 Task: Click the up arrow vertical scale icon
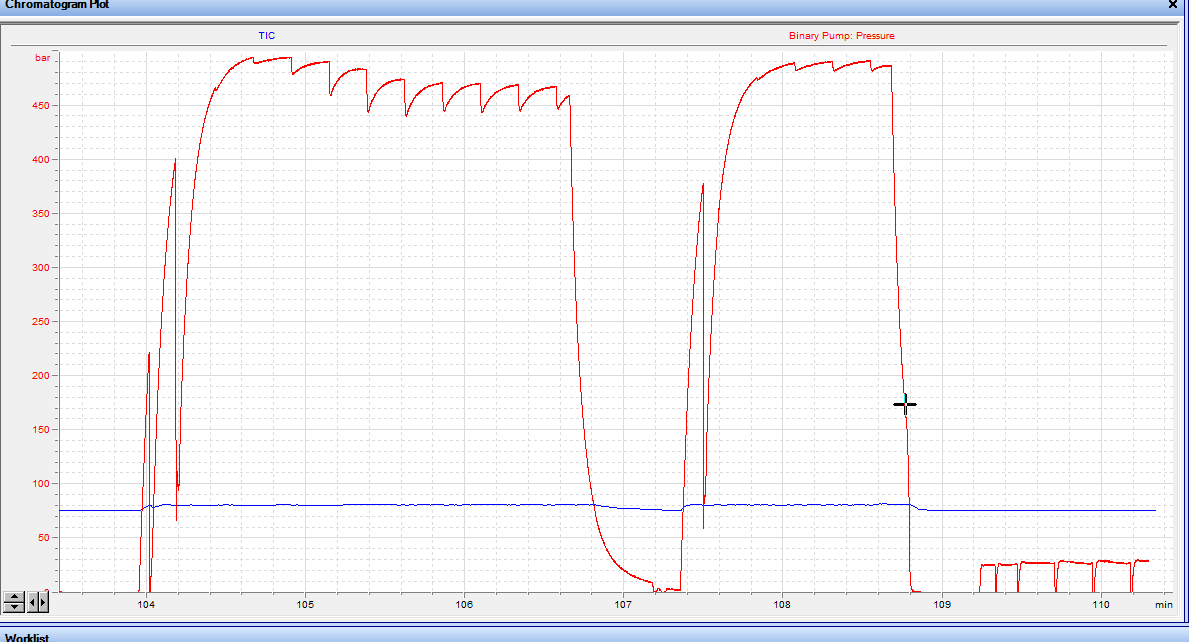(x=14, y=596)
